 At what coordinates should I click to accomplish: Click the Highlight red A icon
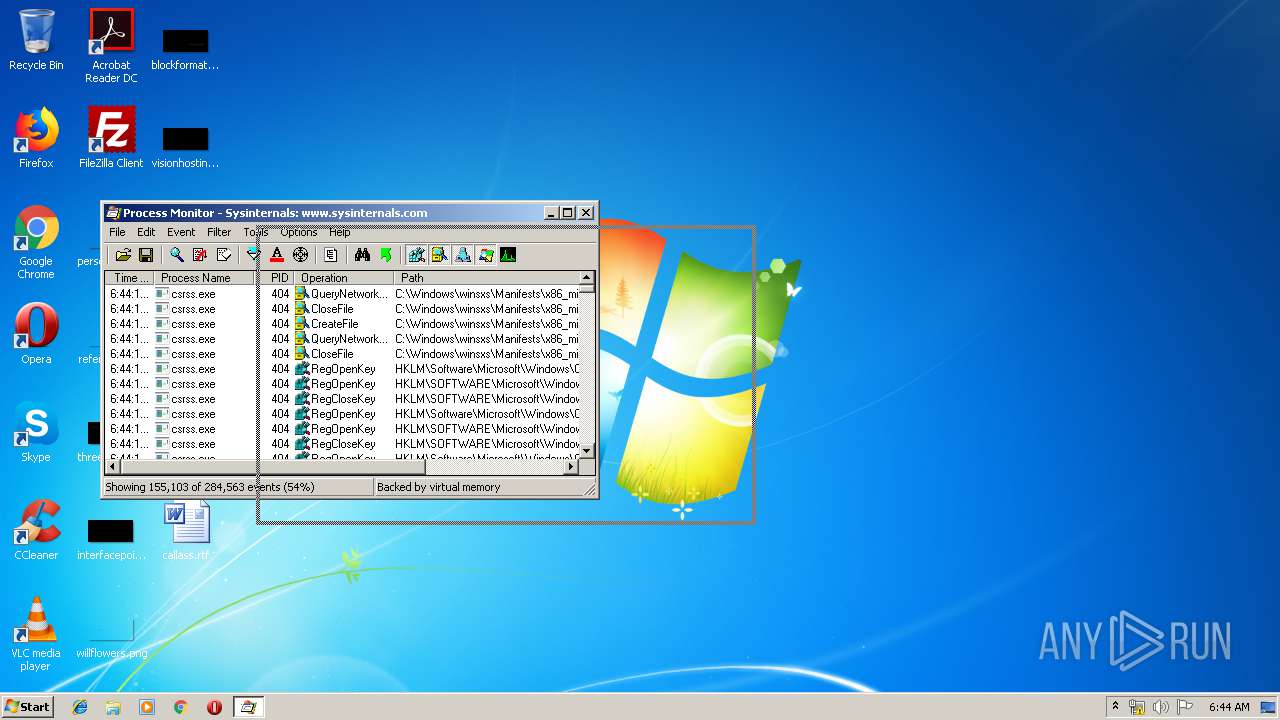pos(277,255)
